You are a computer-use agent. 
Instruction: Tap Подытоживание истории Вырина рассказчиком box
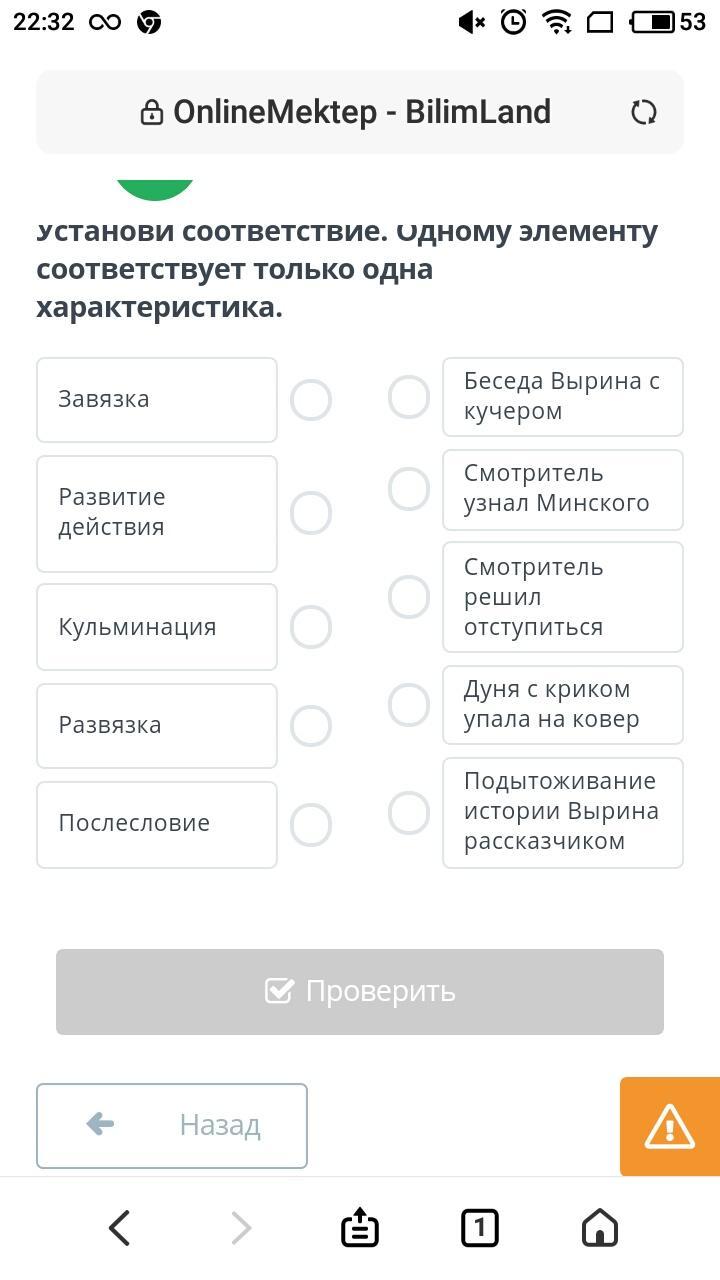[563, 812]
